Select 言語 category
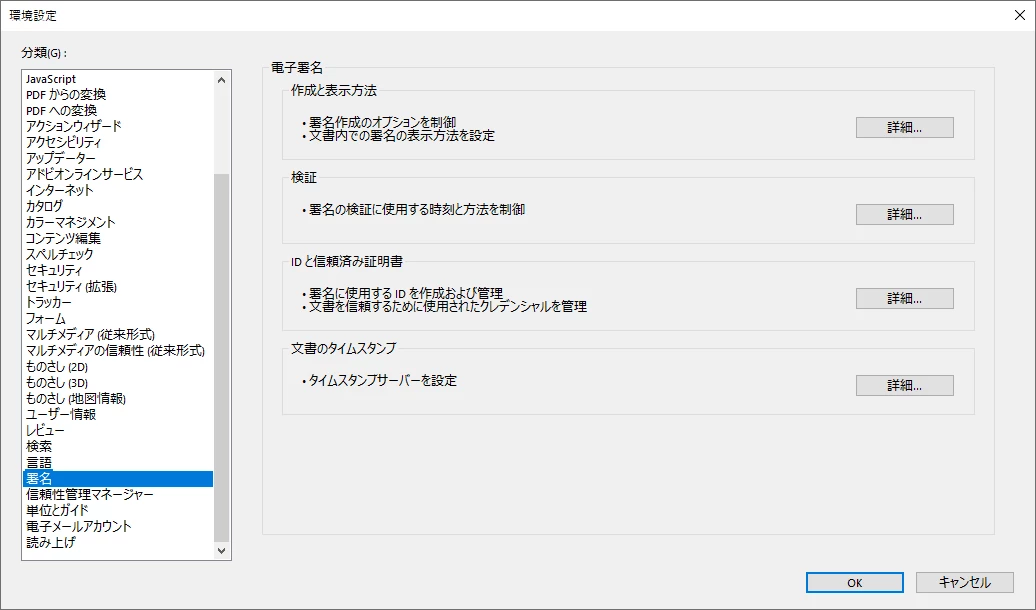The height and width of the screenshot is (610, 1036). point(118,463)
